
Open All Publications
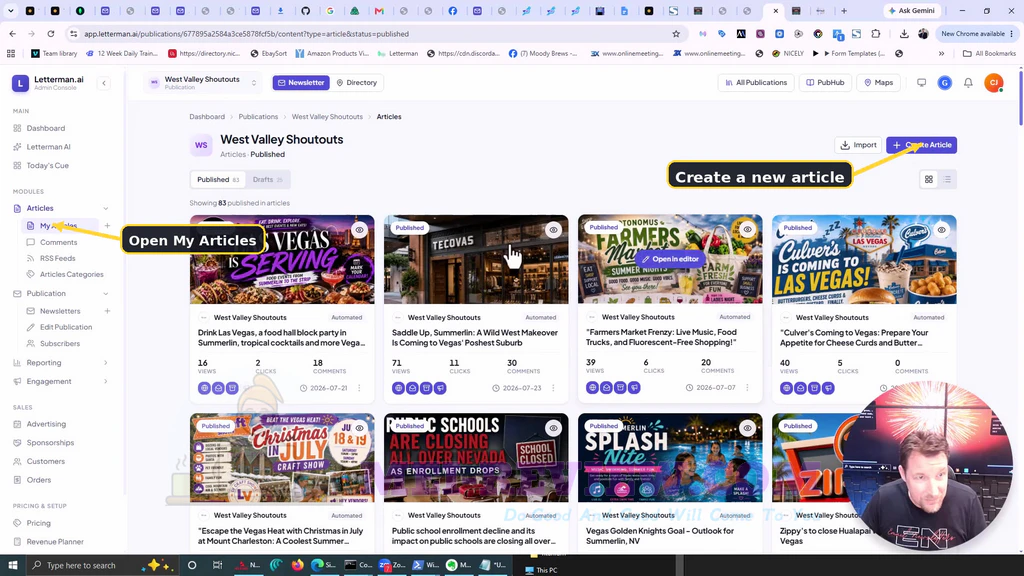pyautogui.click(x=756, y=83)
